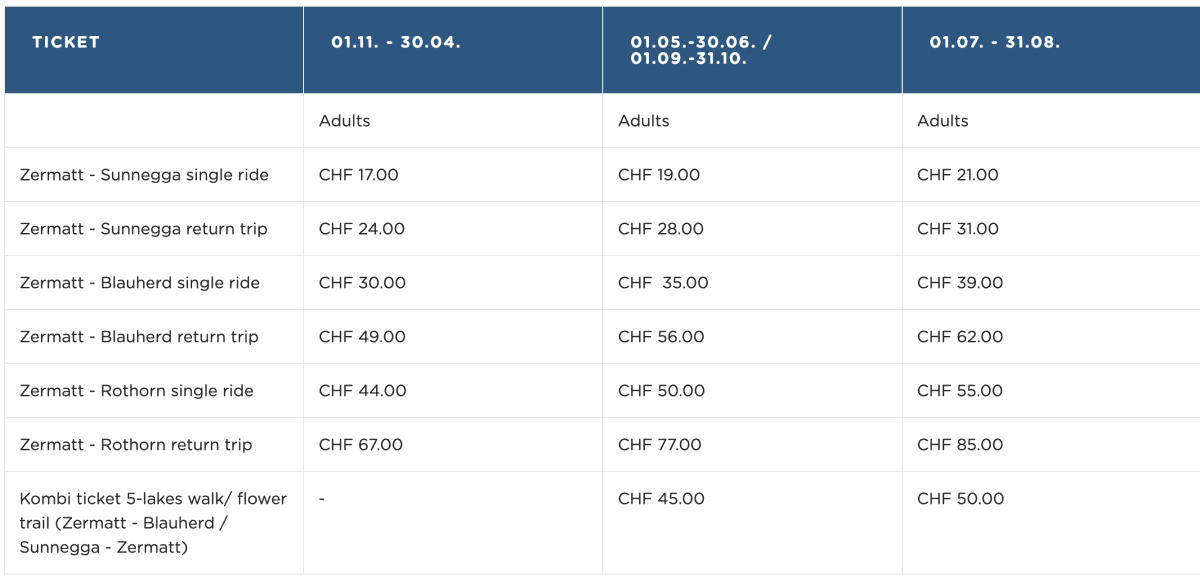Click the Kombi ticket 5-lakes walk label
This screenshot has width=1200, height=583.
coord(153,523)
